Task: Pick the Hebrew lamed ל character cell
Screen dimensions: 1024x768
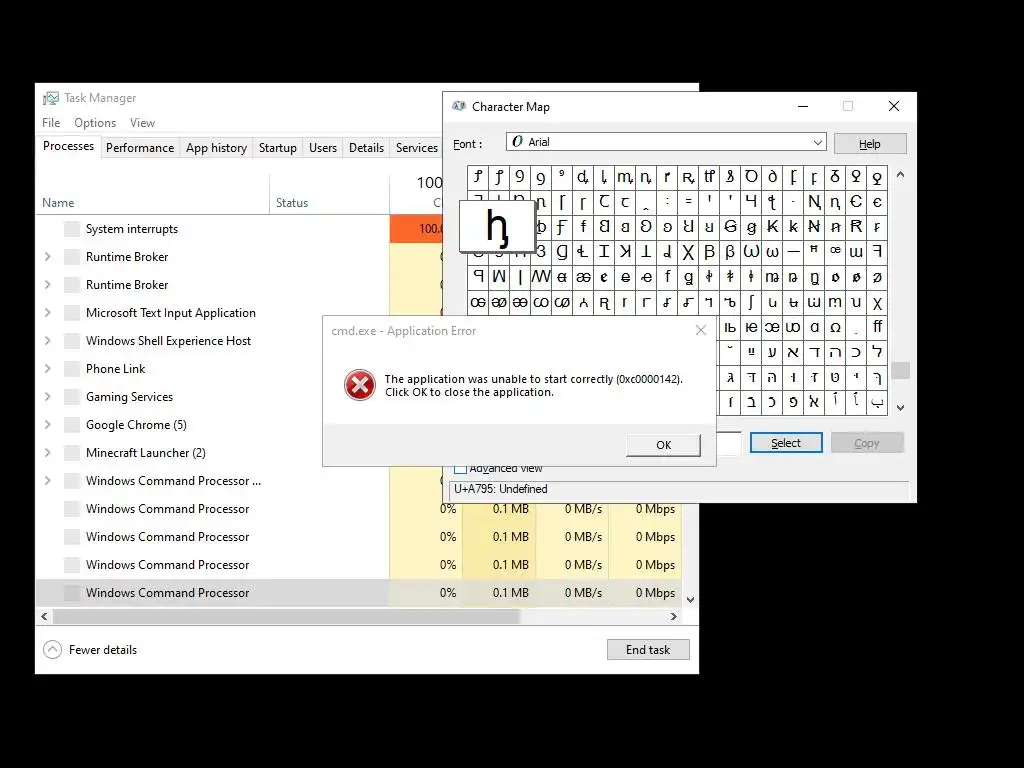Action: coord(877,353)
